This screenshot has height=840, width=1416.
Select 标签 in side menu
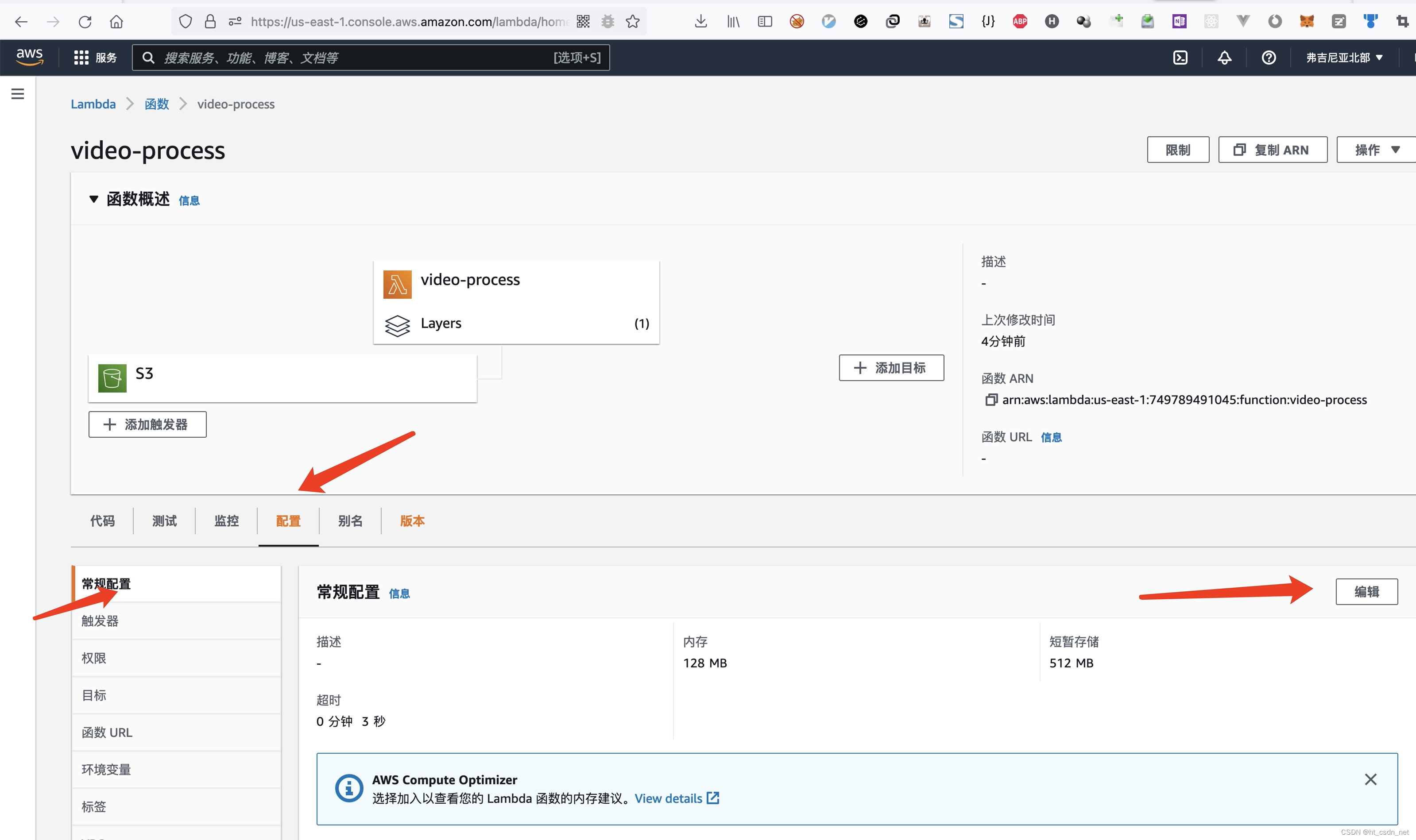[x=176, y=807]
